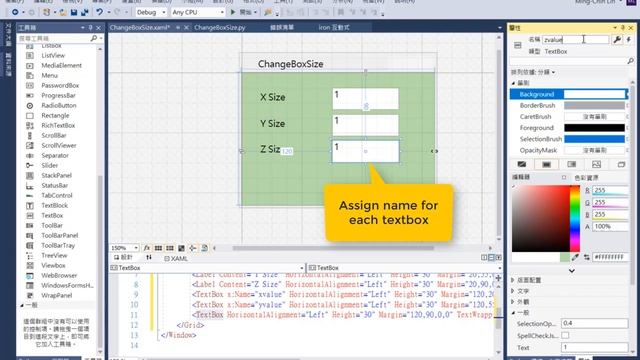
Task: Click the collapse pane icon
Action: (x=499, y=258)
